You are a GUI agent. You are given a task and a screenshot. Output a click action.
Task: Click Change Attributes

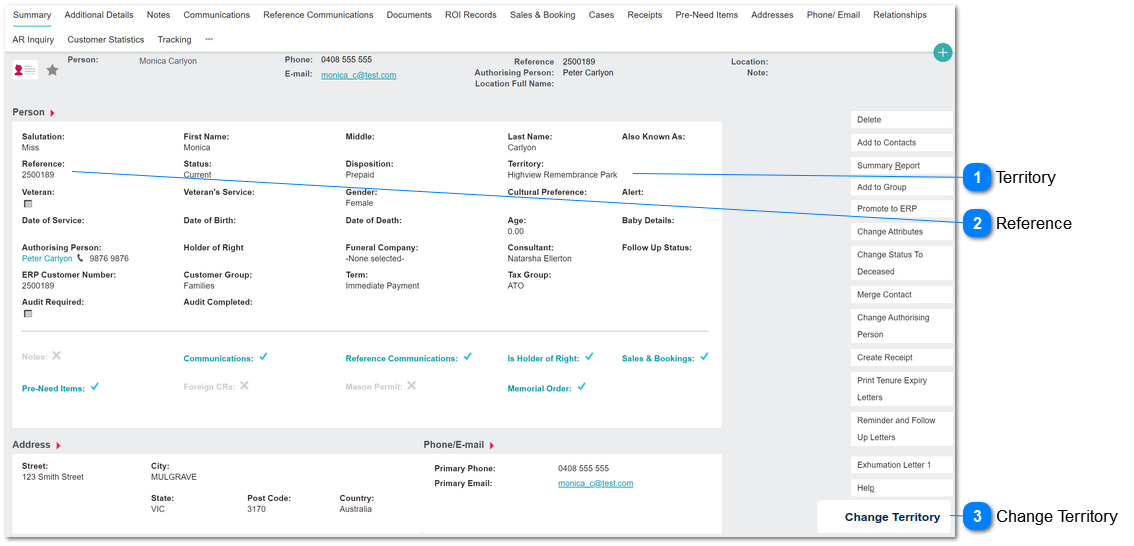pyautogui.click(x=902, y=232)
